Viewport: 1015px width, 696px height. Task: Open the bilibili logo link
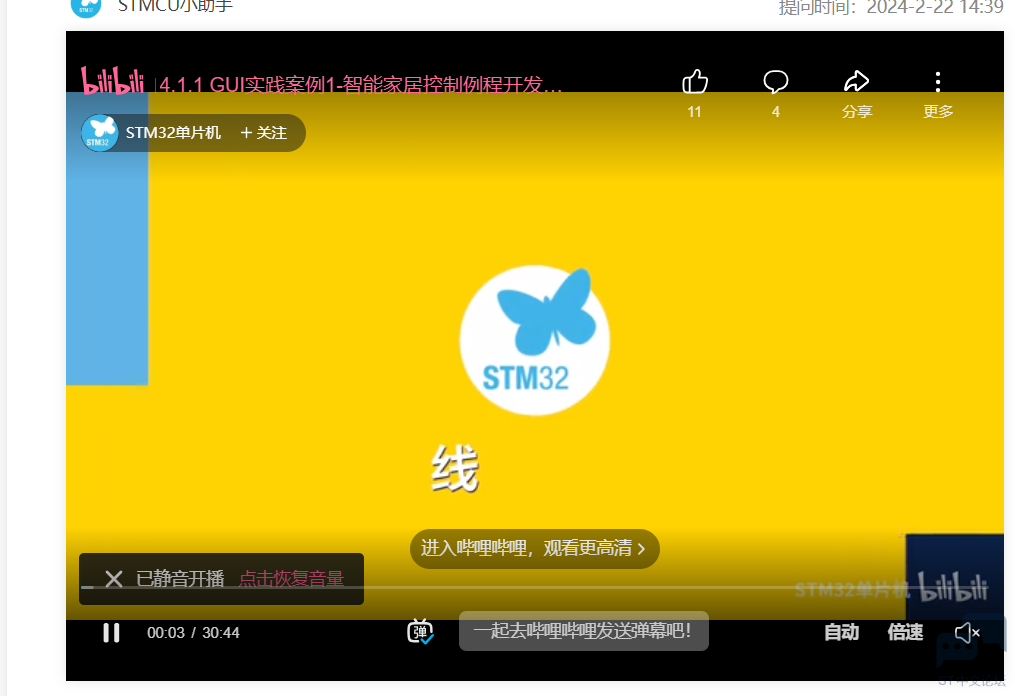113,82
